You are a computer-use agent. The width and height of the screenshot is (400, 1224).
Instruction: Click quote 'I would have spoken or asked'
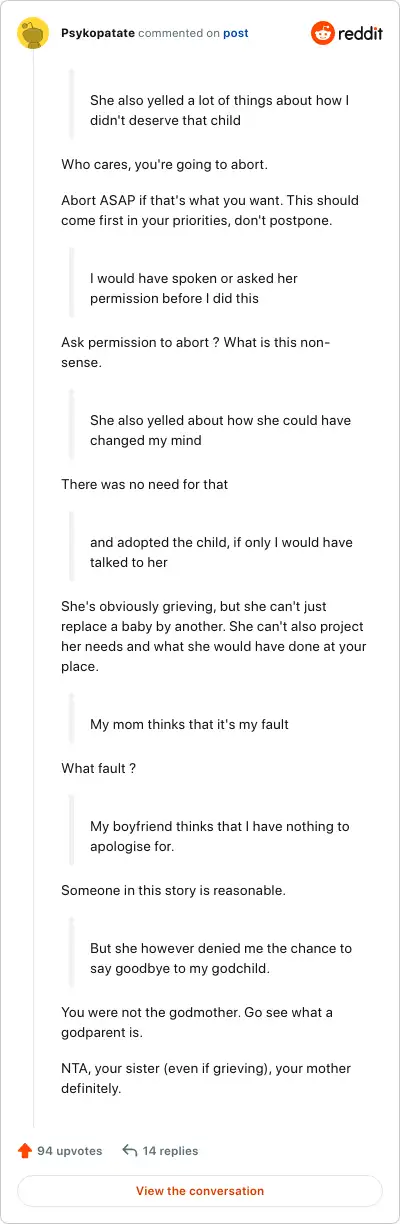click(194, 288)
